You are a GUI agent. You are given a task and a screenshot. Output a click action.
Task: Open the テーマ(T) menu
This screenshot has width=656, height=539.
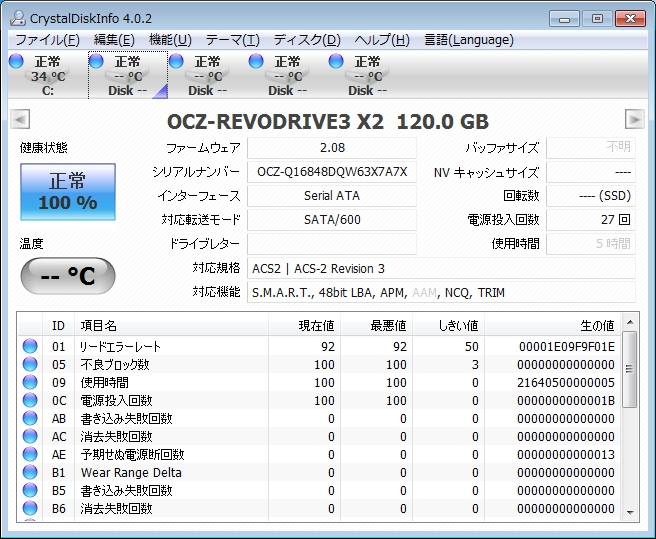[x=233, y=40]
